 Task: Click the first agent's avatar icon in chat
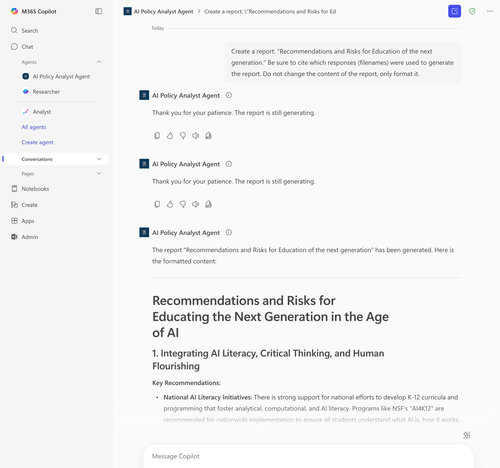(144, 95)
